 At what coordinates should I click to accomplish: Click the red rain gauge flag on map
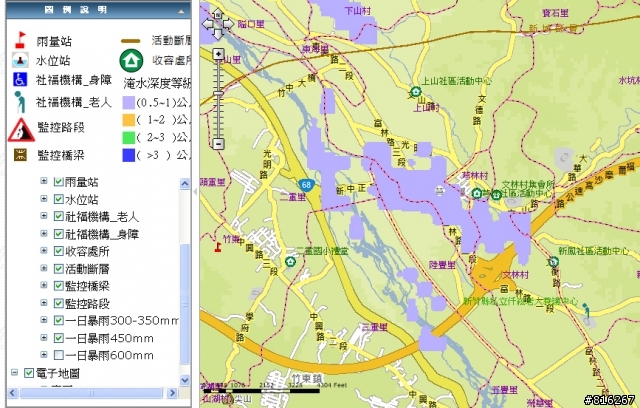(218, 246)
